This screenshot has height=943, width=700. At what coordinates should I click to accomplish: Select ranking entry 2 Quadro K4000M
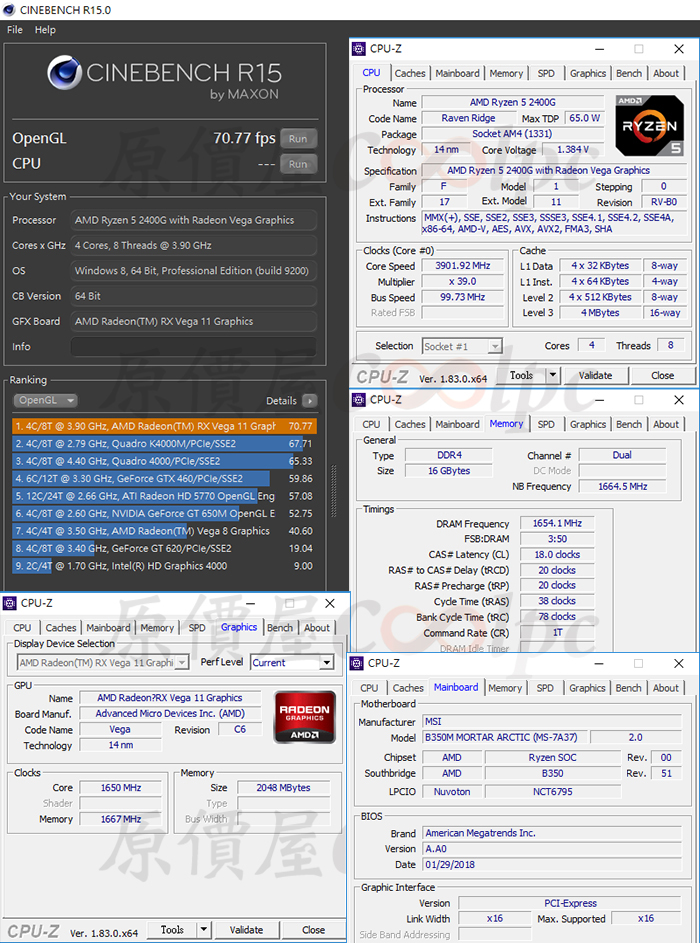[x=164, y=443]
